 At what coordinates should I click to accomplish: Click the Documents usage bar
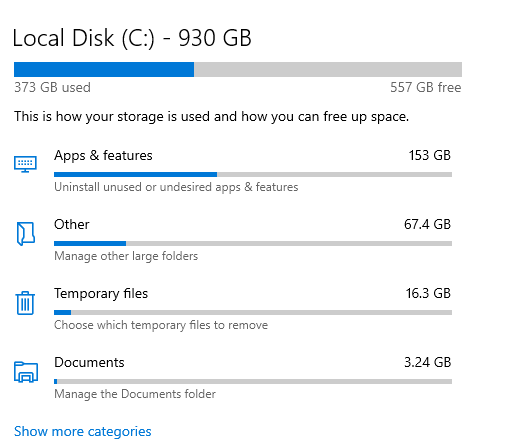point(253,381)
